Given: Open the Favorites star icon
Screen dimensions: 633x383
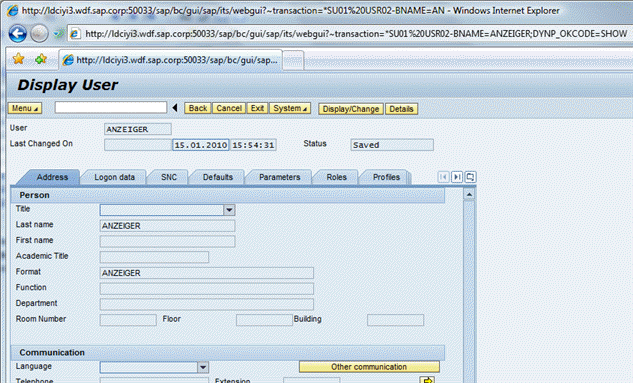Looking at the screenshot, I should click(x=18, y=59).
